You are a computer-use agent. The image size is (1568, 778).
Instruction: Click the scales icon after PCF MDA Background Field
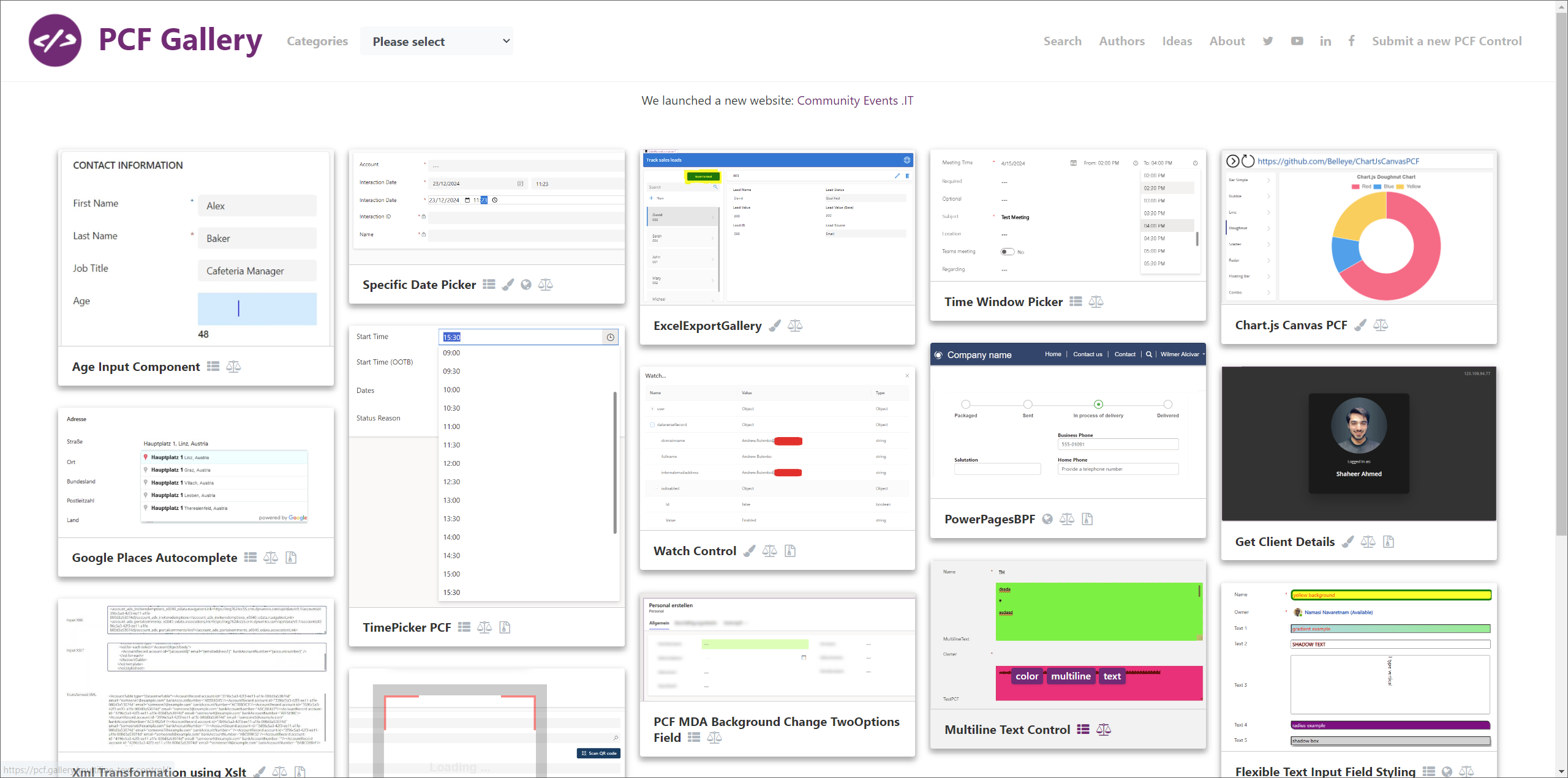point(715,737)
